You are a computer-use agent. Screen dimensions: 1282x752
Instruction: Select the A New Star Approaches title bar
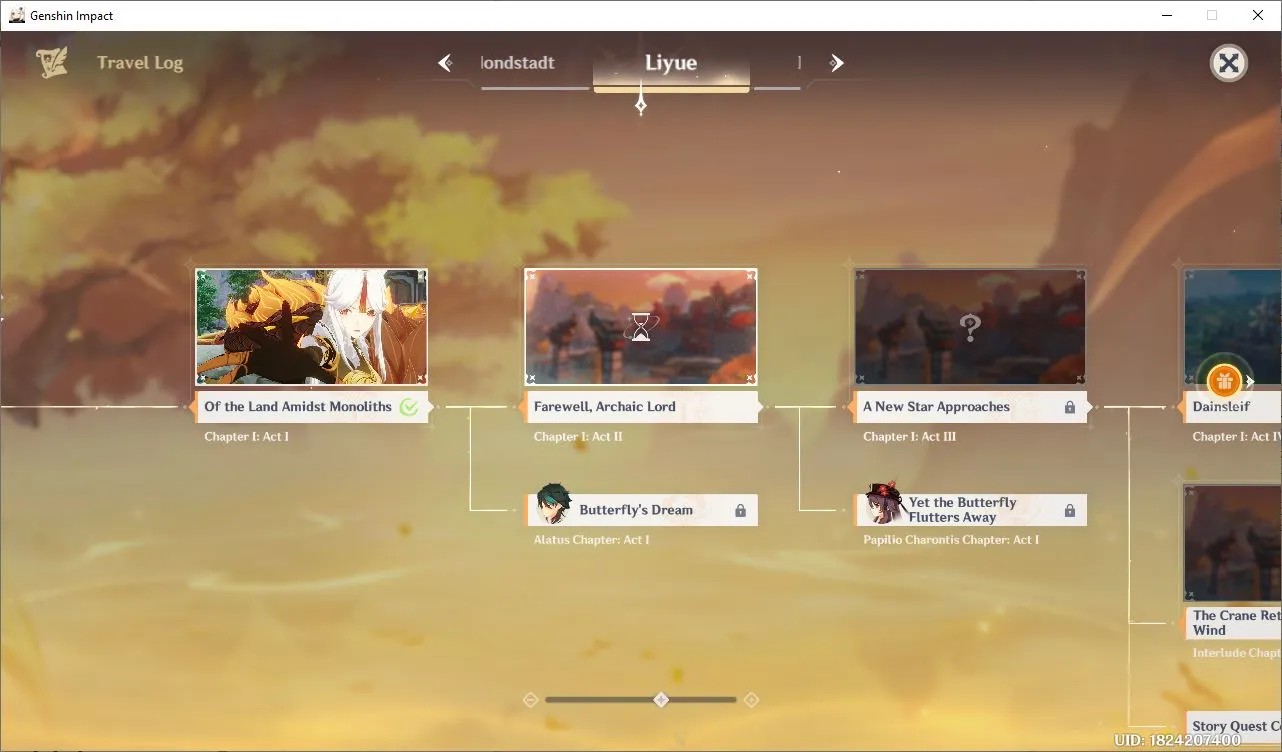tap(970, 407)
